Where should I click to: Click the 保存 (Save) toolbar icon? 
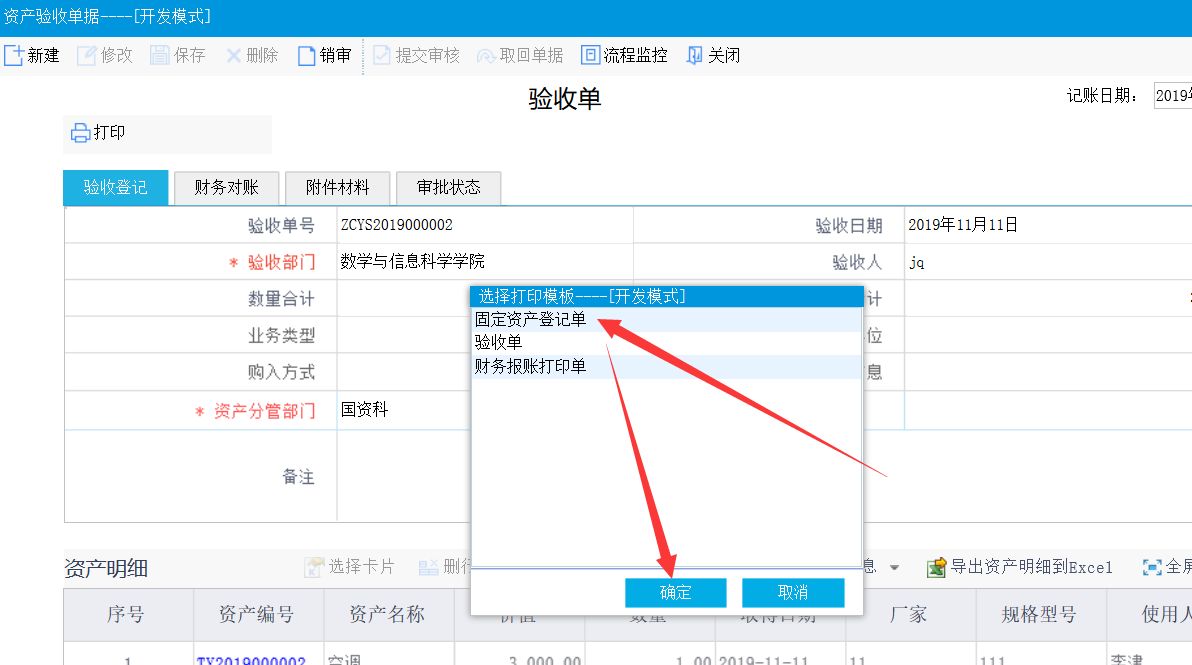click(160, 56)
